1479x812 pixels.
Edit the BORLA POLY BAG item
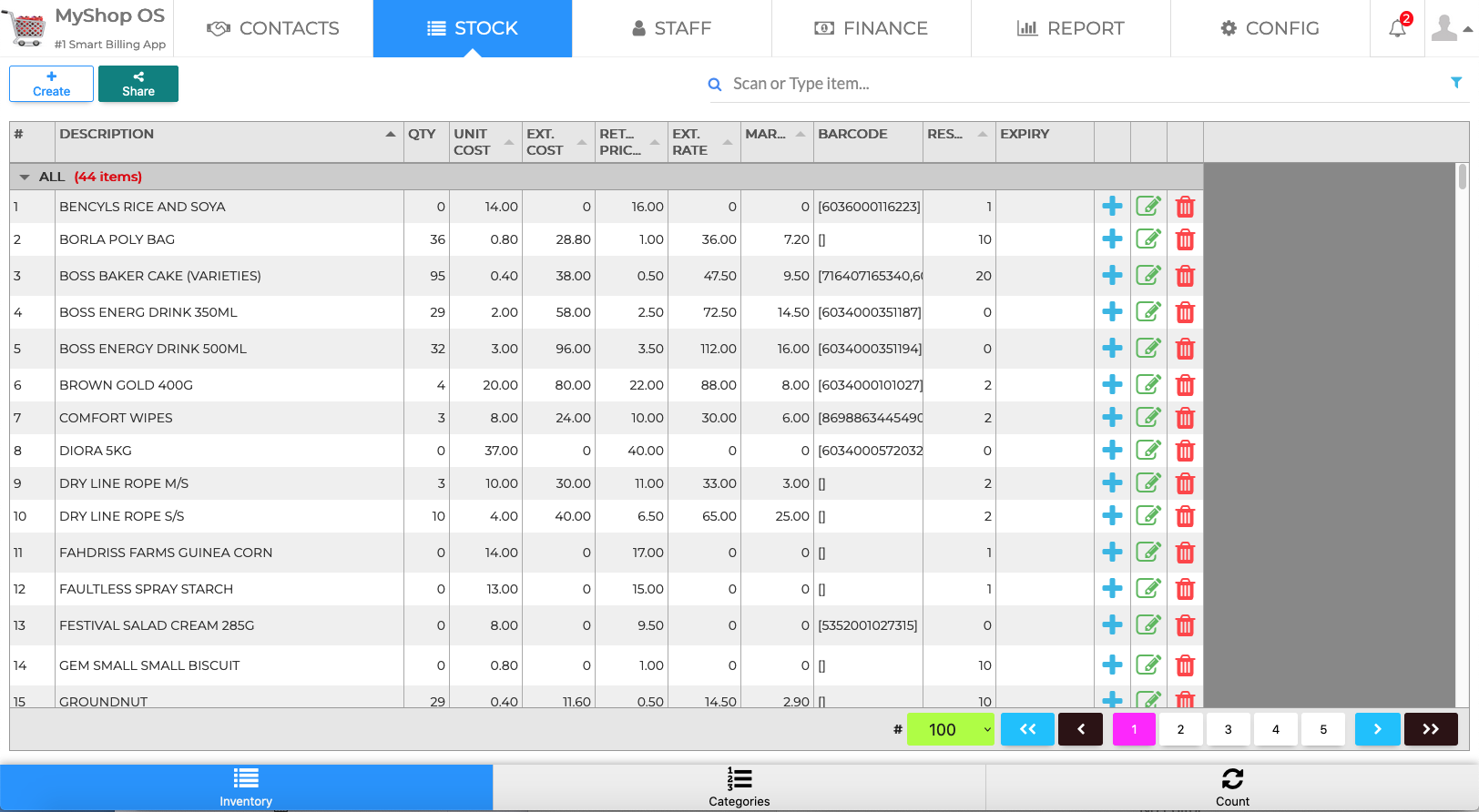pyautogui.click(x=1148, y=239)
